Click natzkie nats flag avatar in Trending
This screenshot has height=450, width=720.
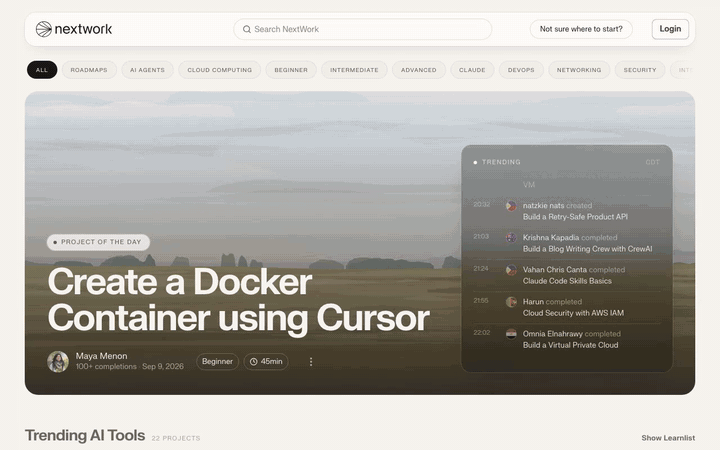tap(511, 206)
